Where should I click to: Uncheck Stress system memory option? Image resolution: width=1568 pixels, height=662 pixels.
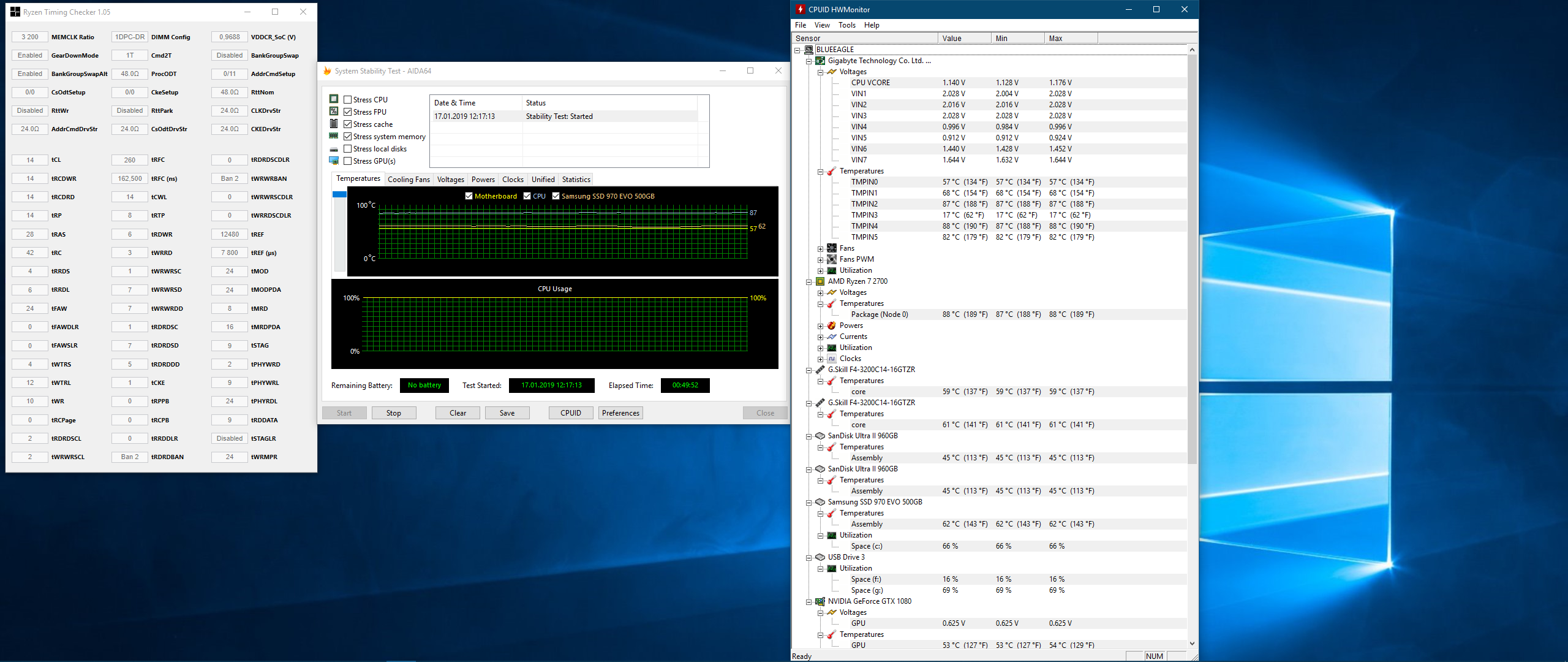click(348, 137)
